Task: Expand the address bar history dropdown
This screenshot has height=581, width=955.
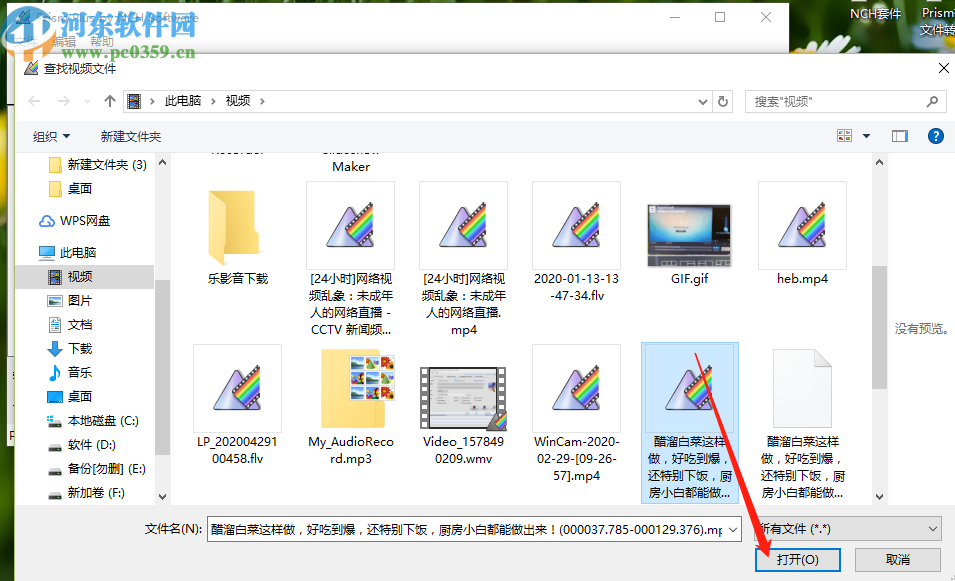Action: tap(703, 101)
